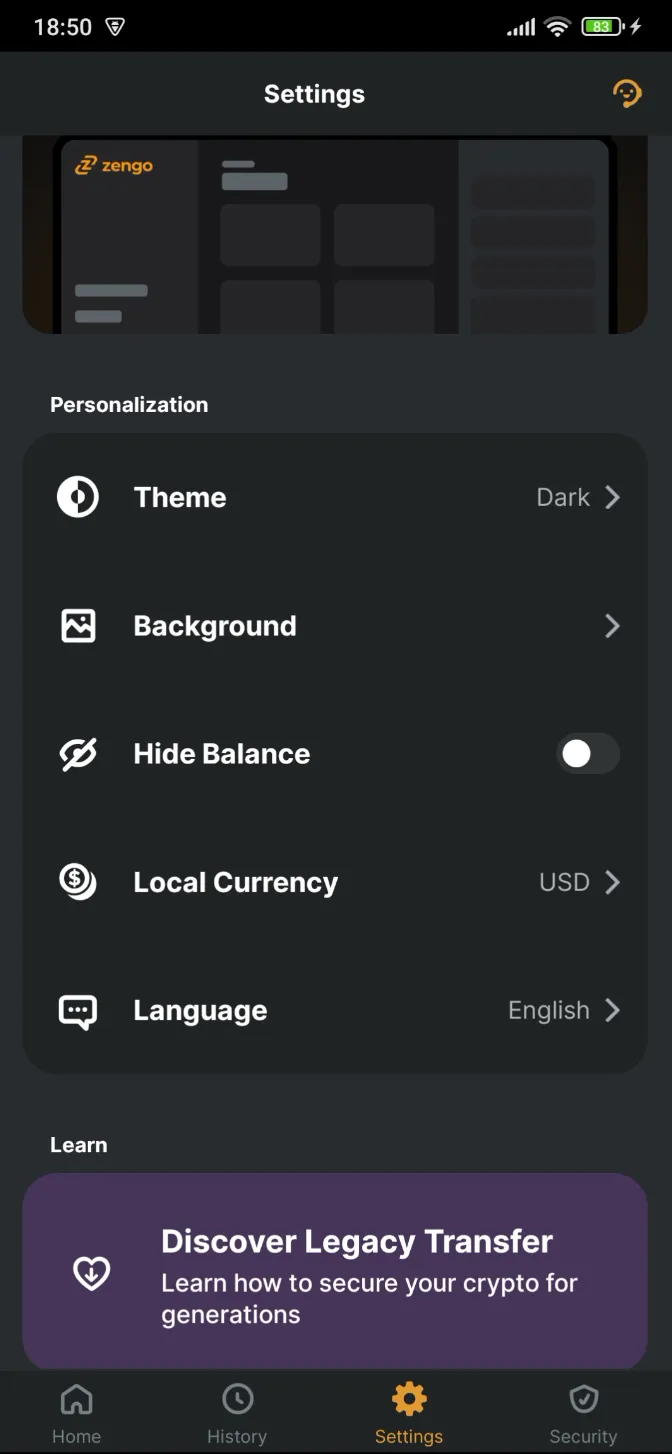Screen dimensions: 672x1454
Task: Expand the Theme setting chevron
Action: tap(612, 497)
